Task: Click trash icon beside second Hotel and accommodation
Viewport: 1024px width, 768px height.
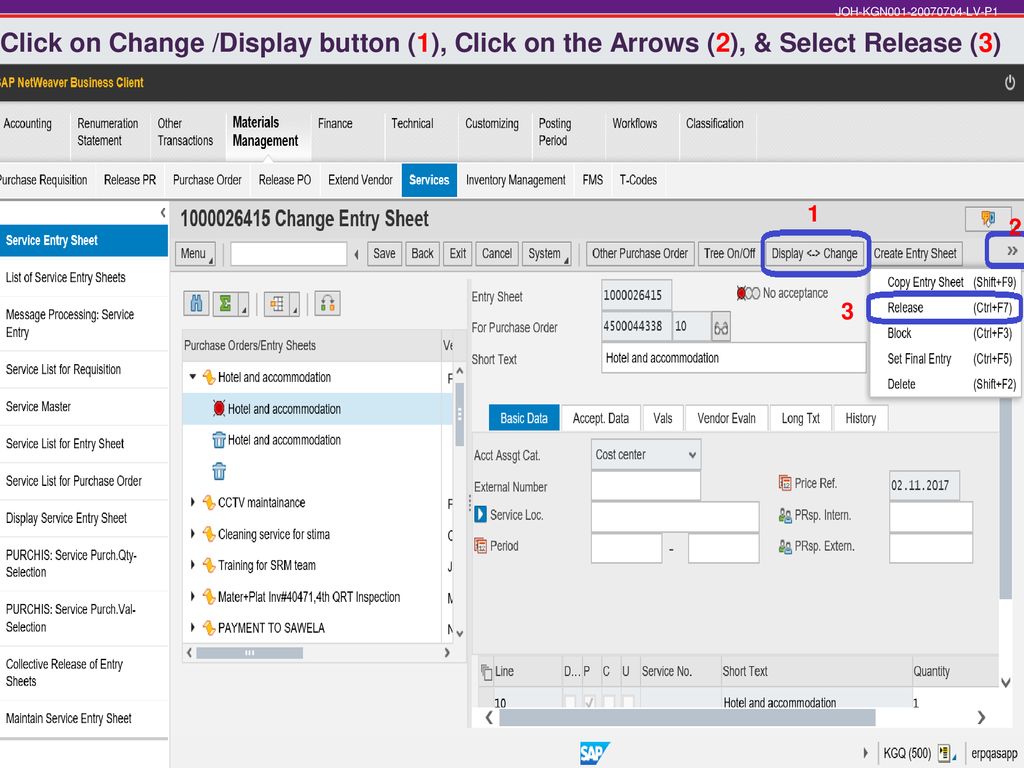Action: coord(219,440)
